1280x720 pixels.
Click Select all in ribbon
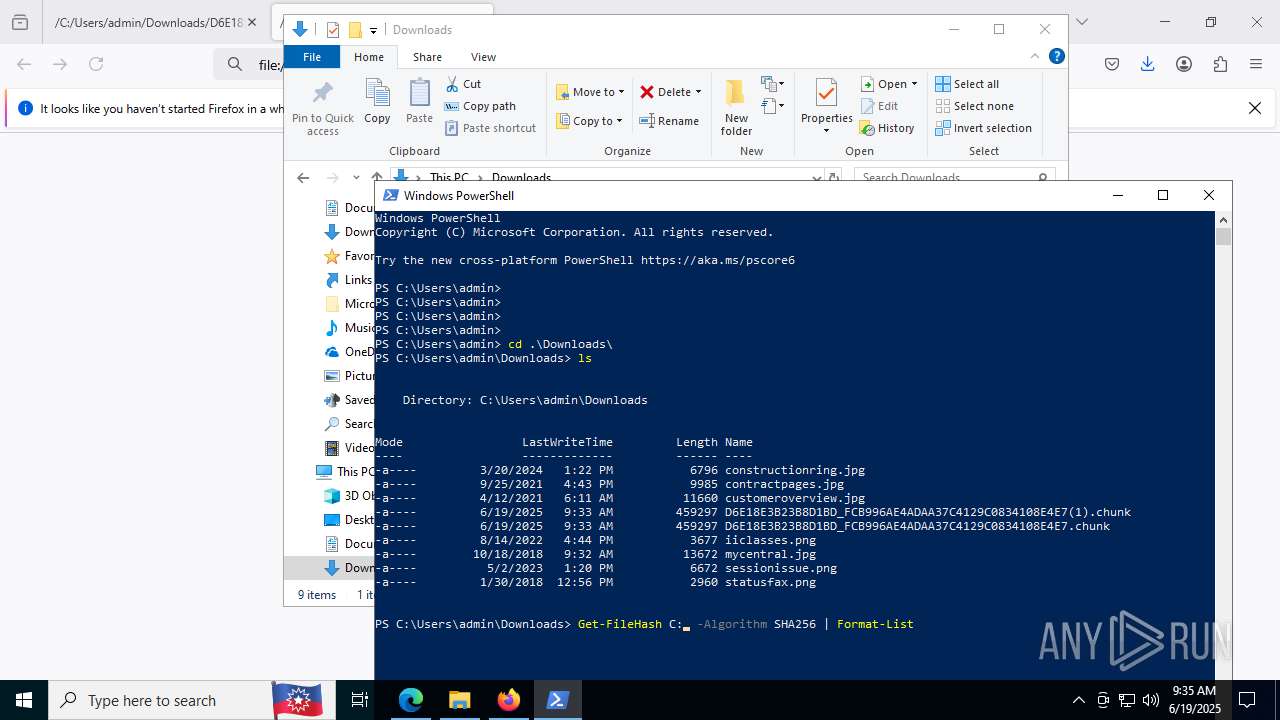tap(967, 84)
